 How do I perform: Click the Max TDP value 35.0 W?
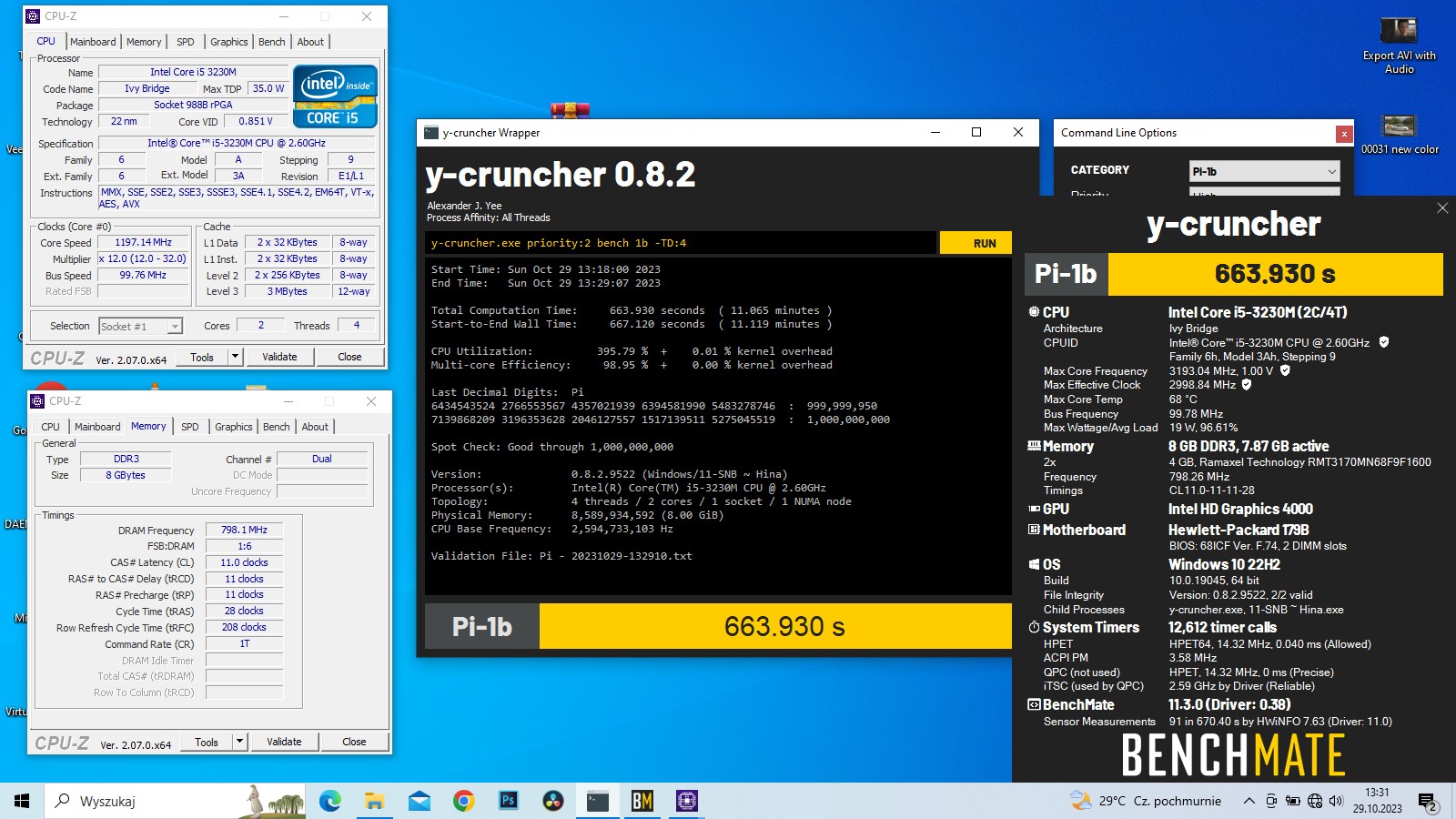click(268, 88)
